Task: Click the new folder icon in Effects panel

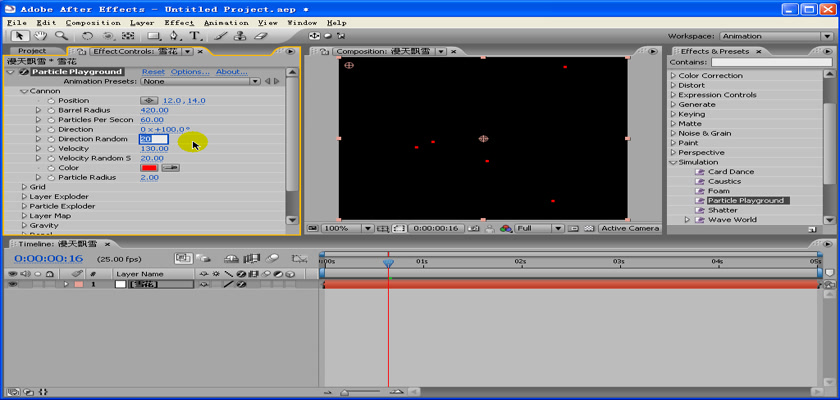Action: [x=812, y=229]
